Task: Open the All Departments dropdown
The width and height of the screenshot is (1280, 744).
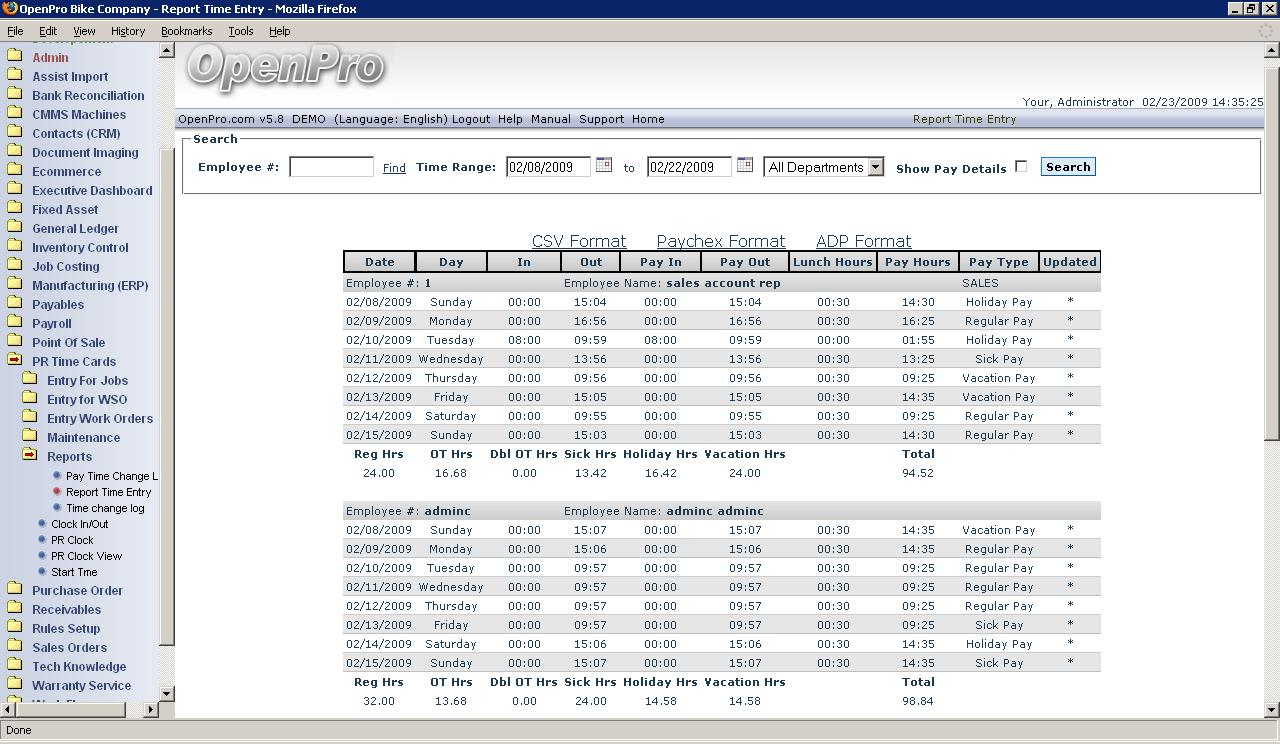Action: [x=823, y=167]
